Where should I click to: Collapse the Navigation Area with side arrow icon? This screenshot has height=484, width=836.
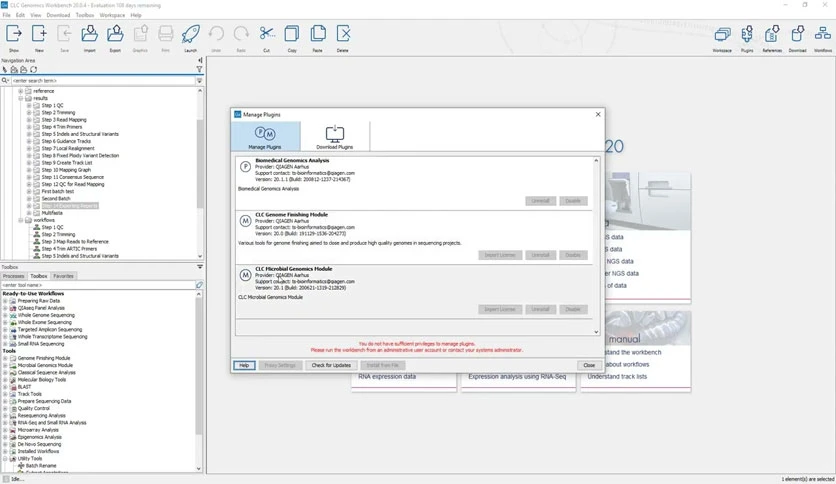point(200,60)
